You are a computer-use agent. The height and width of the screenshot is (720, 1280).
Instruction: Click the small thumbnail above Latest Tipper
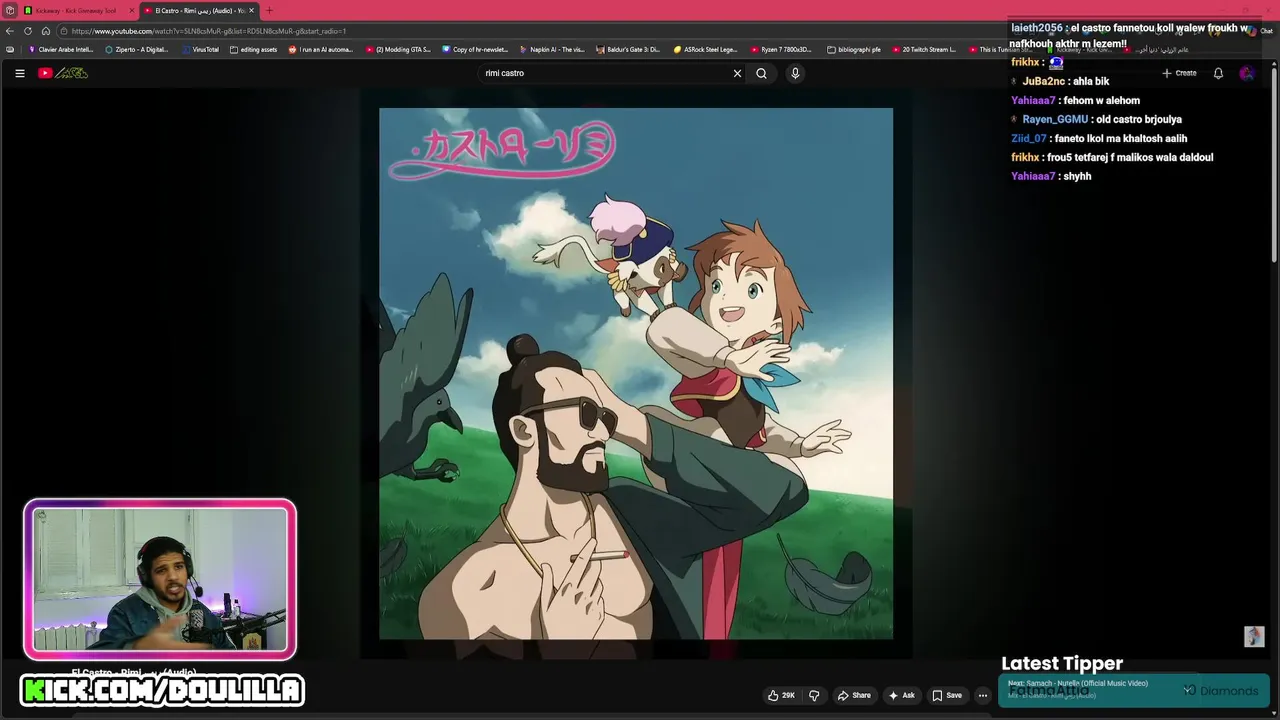point(1254,637)
